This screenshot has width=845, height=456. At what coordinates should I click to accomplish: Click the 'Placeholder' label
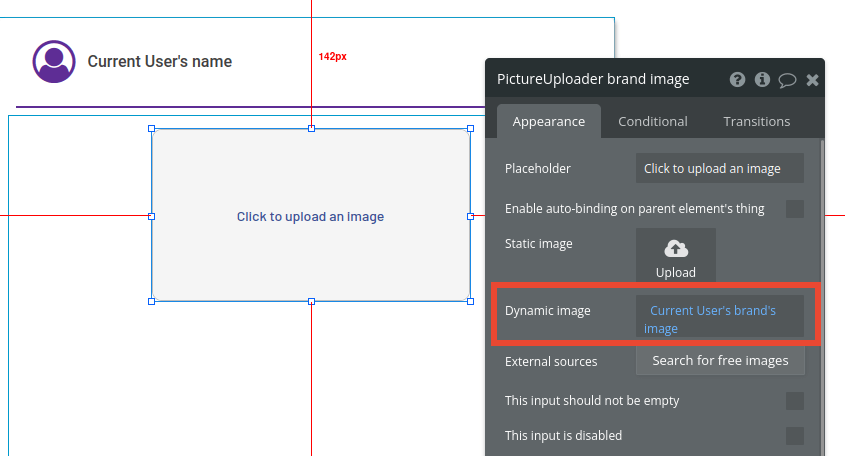tap(537, 168)
